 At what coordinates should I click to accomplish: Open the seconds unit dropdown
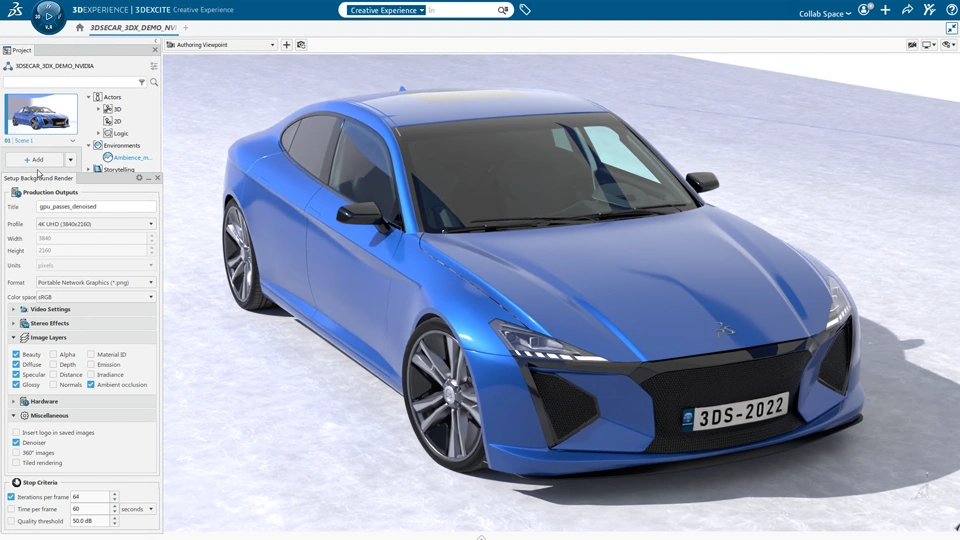[x=138, y=509]
